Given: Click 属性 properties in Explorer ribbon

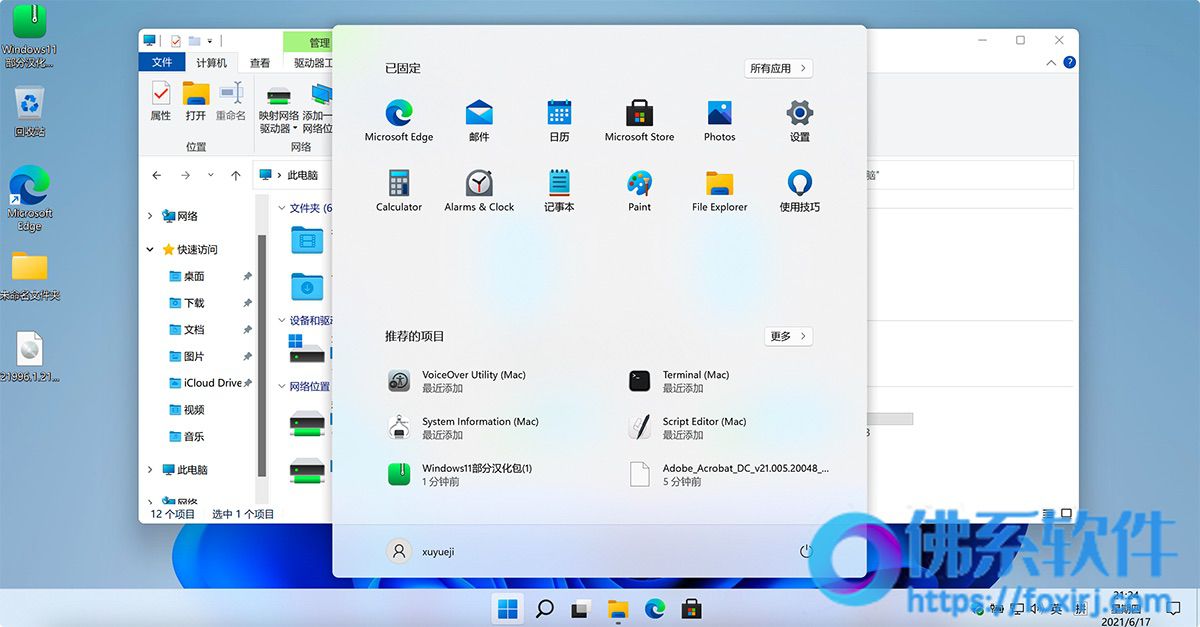Looking at the screenshot, I should [160, 102].
